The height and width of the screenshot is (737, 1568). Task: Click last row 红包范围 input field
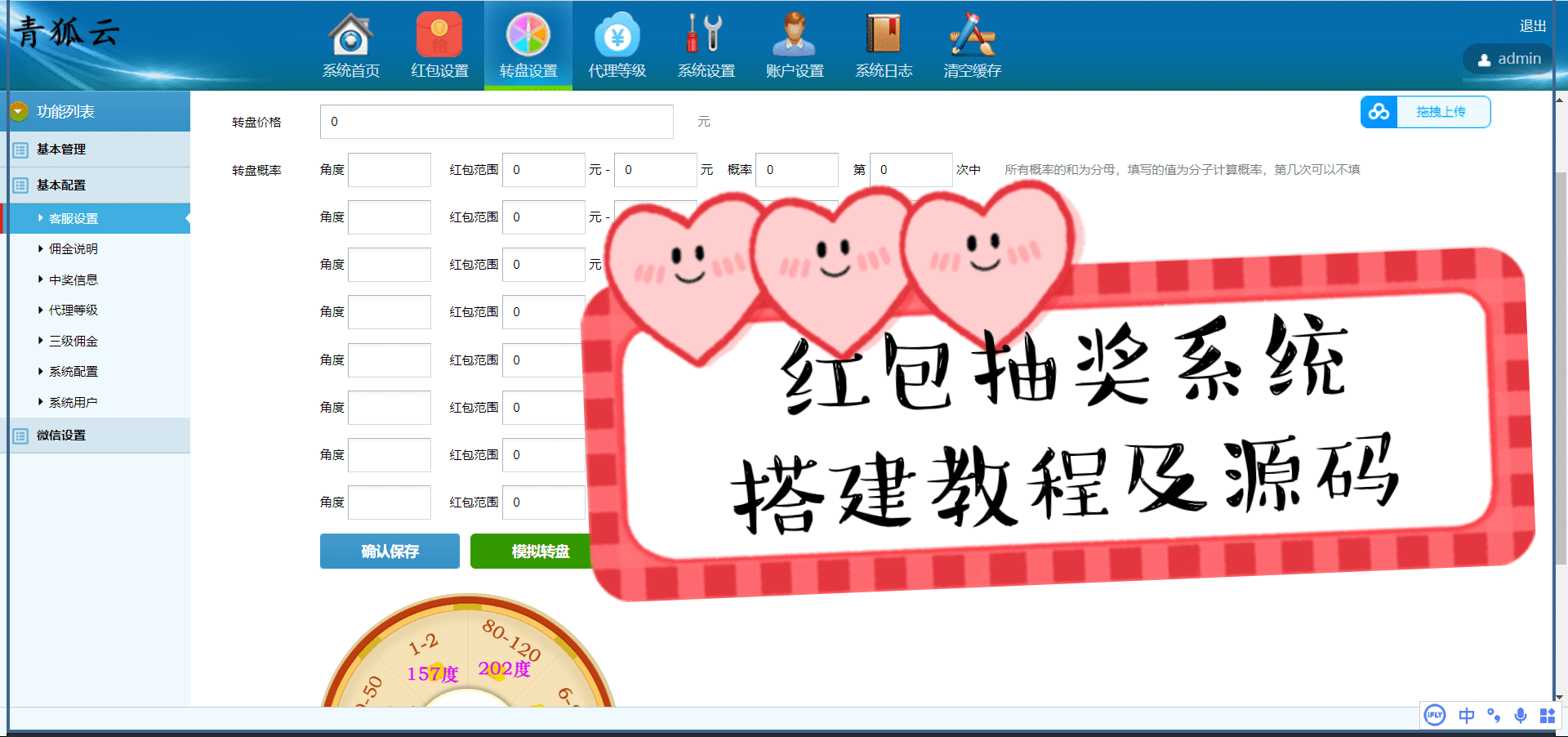coord(544,502)
